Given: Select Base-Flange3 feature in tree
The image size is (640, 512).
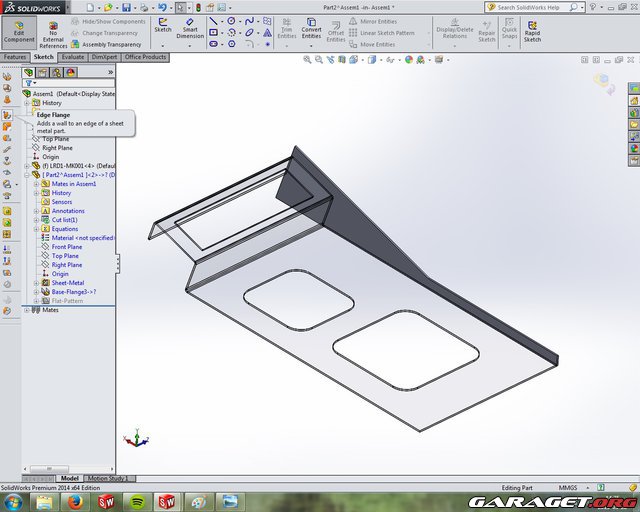Looking at the screenshot, I should 71,292.
